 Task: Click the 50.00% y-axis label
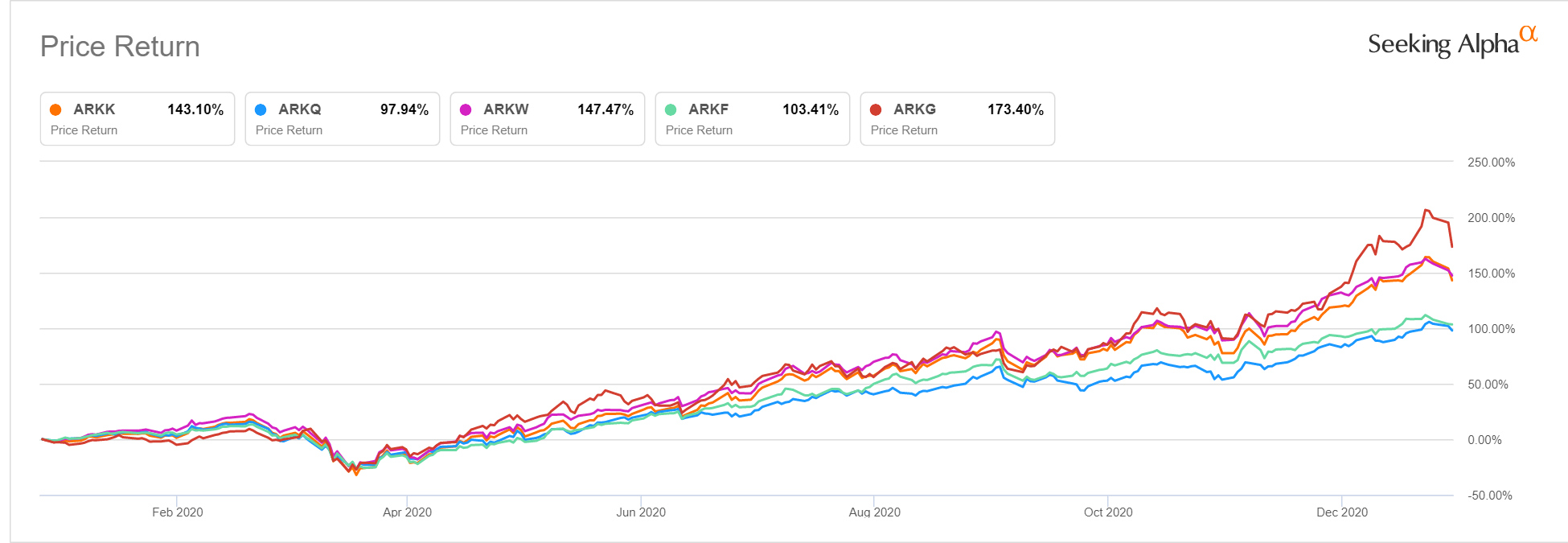(x=1488, y=385)
